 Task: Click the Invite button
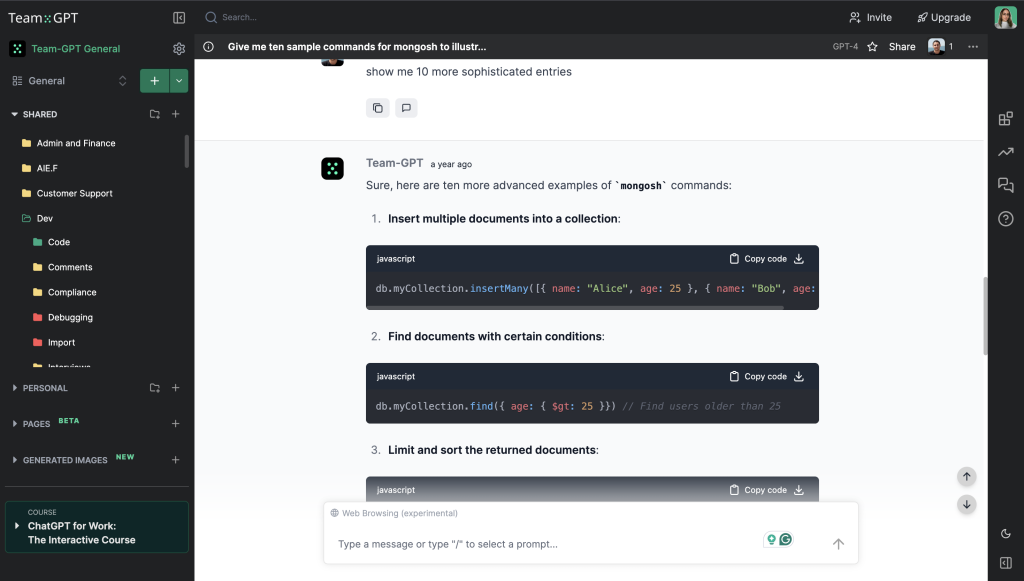[870, 18]
